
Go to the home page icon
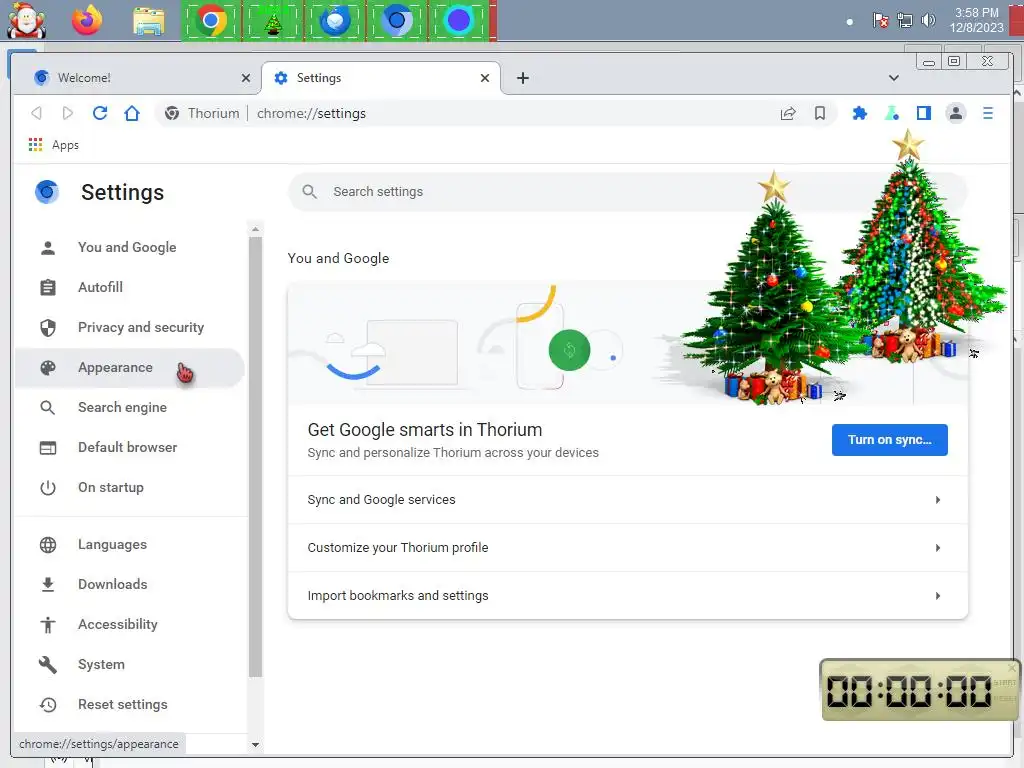(x=132, y=113)
